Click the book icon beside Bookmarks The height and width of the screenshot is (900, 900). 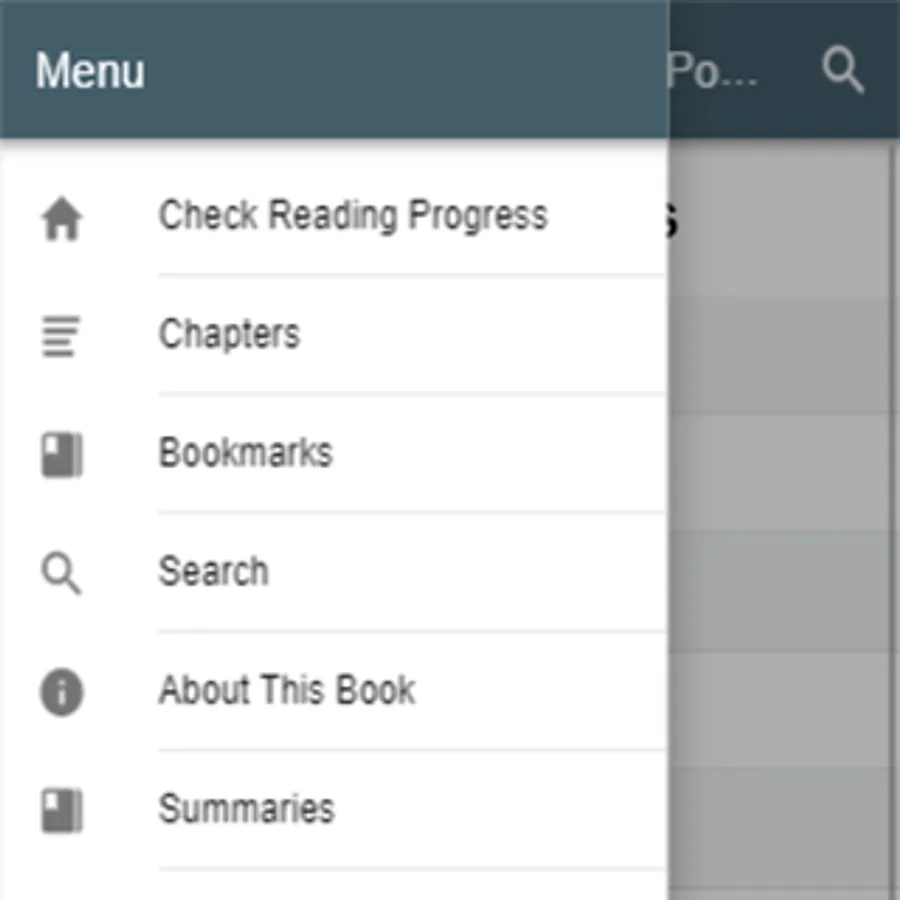[x=61, y=455]
